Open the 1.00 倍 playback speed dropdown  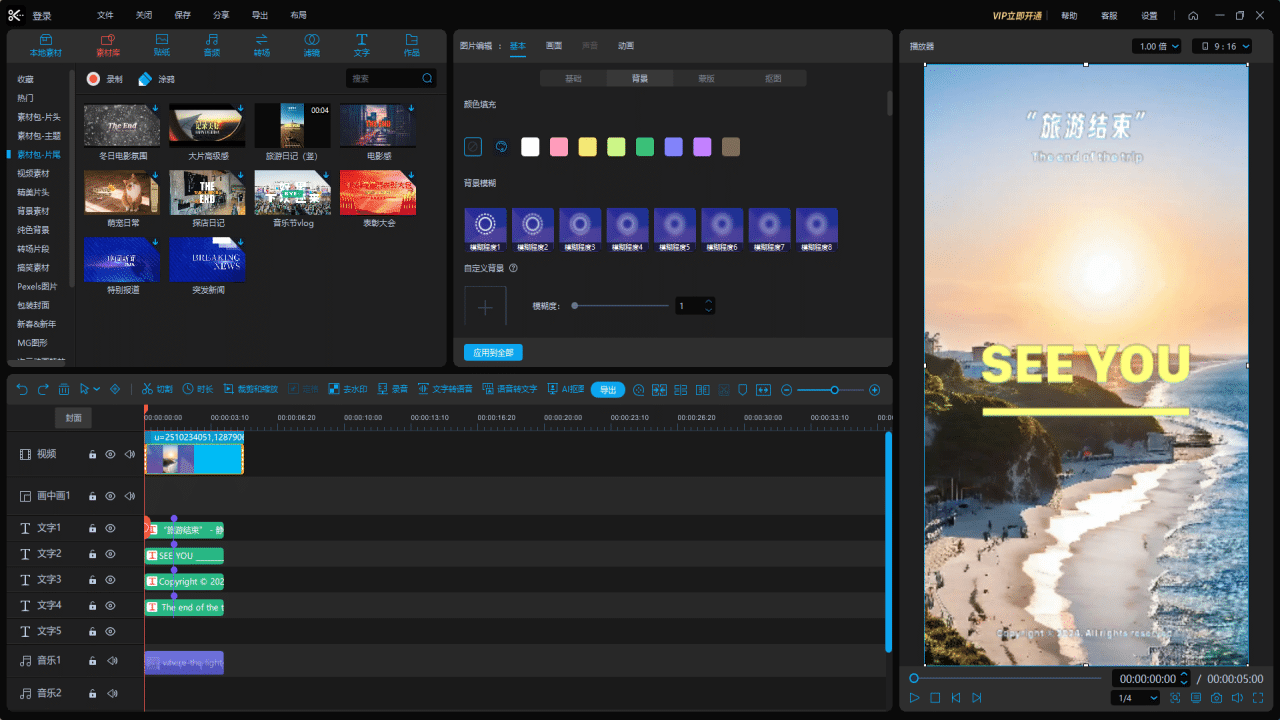pyautogui.click(x=1157, y=46)
